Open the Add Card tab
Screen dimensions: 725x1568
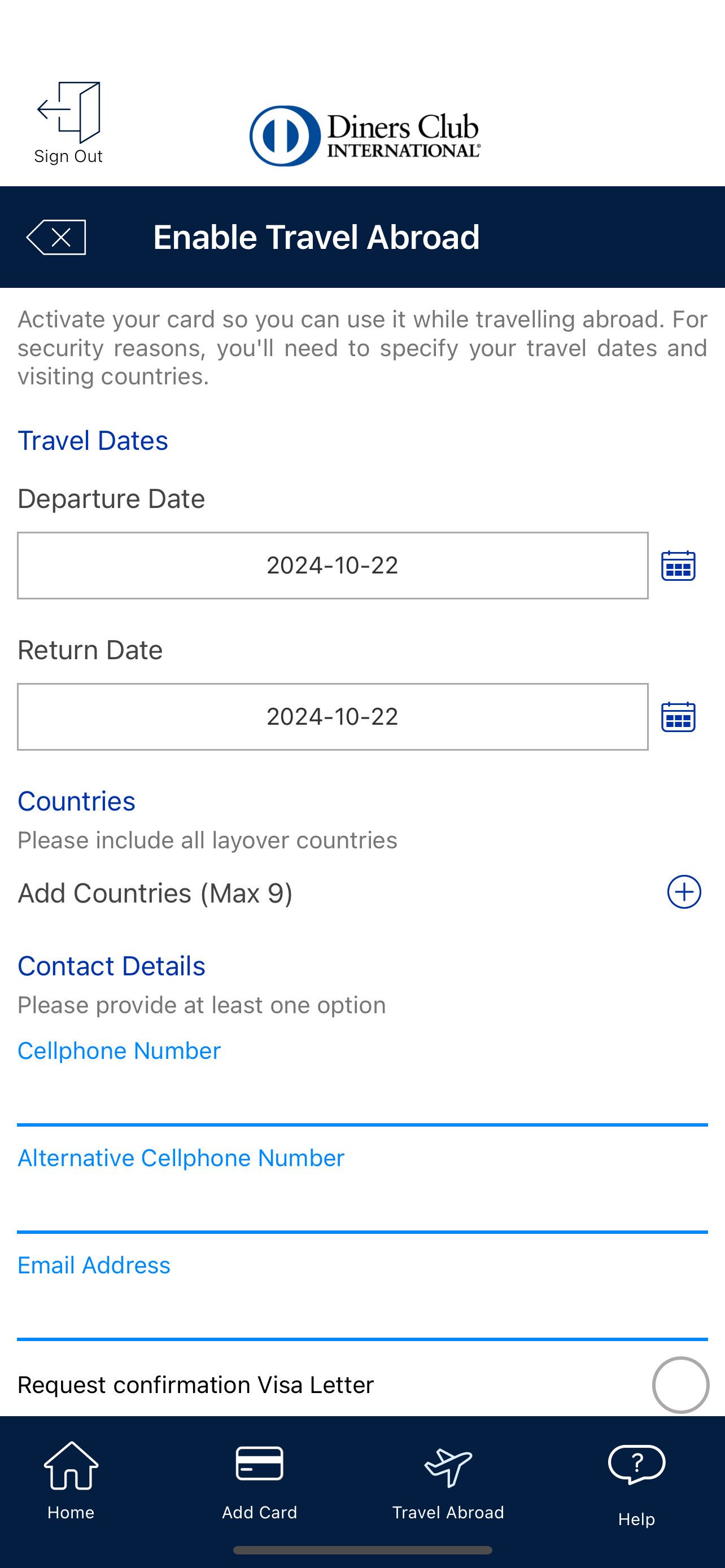pyautogui.click(x=259, y=1481)
